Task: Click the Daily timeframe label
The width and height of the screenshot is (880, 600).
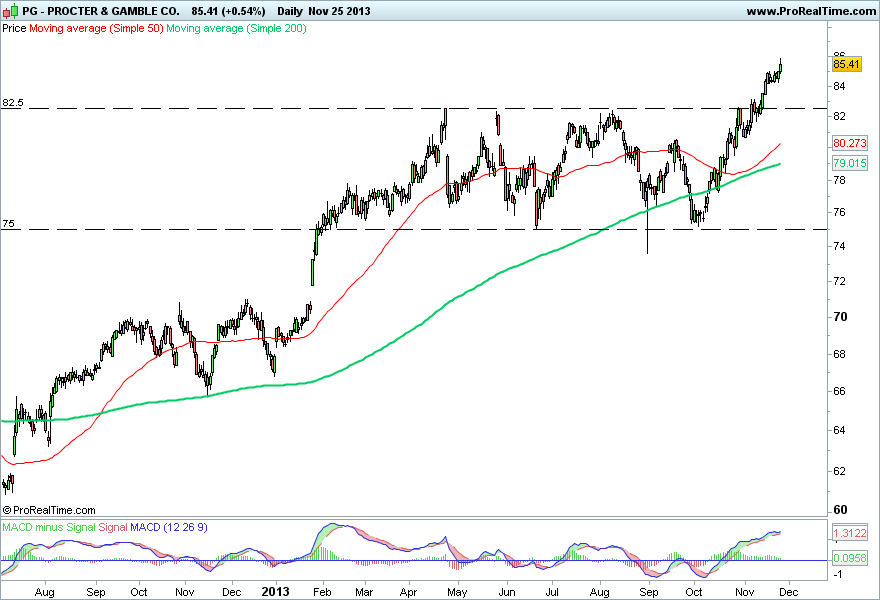Action: click(290, 11)
